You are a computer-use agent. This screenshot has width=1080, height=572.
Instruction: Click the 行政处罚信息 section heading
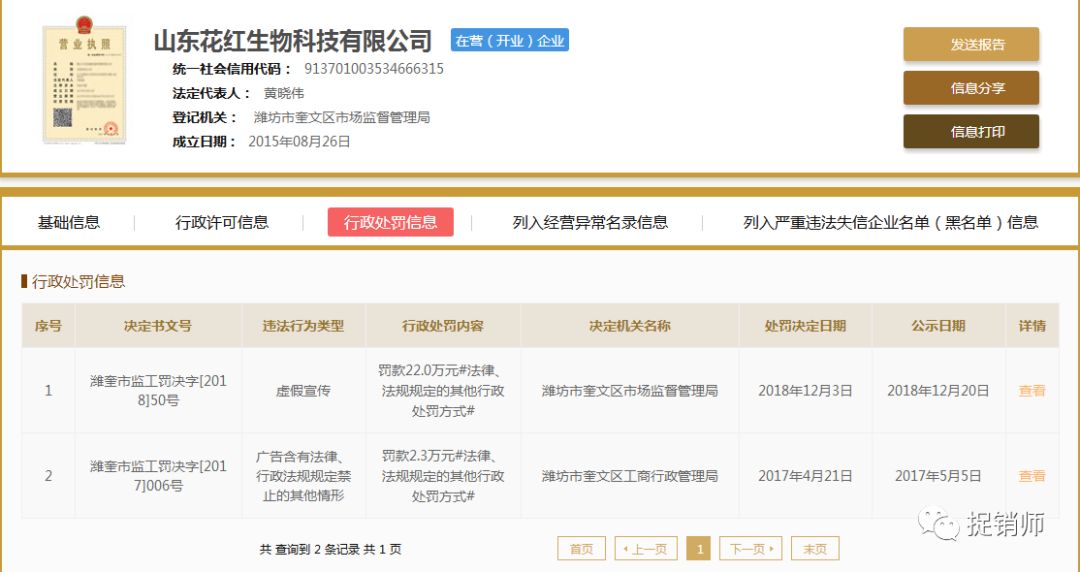pyautogui.click(x=79, y=281)
